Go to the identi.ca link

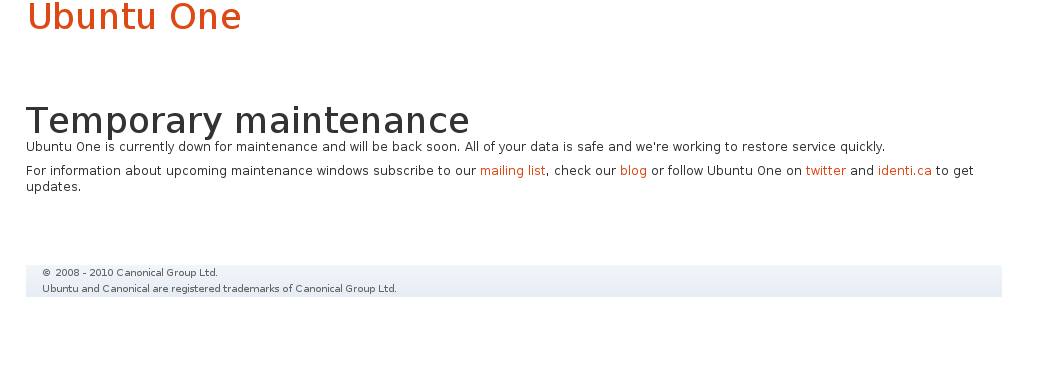(905, 171)
